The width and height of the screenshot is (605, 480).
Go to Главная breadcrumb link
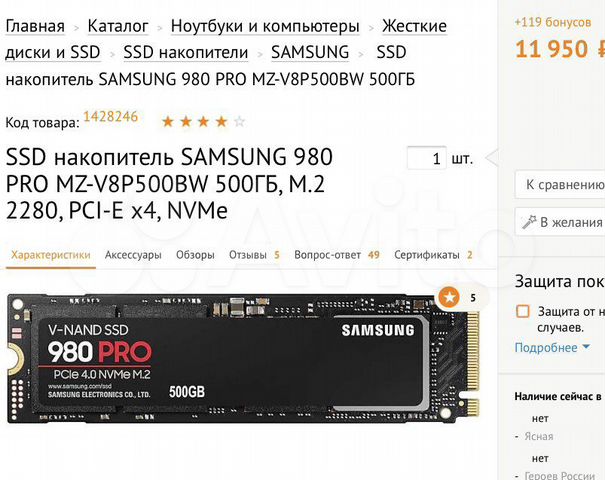click(x=35, y=26)
